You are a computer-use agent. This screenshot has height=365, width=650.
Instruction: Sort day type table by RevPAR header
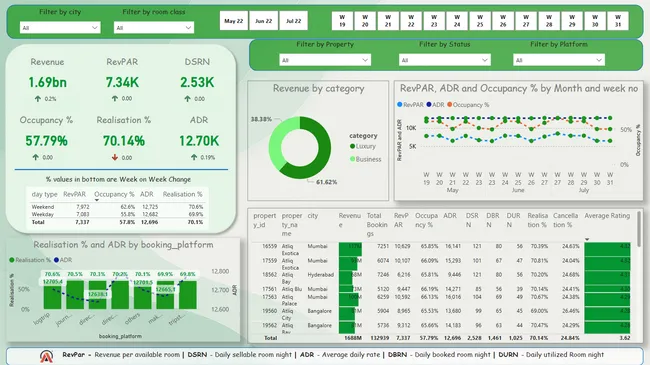pos(75,194)
